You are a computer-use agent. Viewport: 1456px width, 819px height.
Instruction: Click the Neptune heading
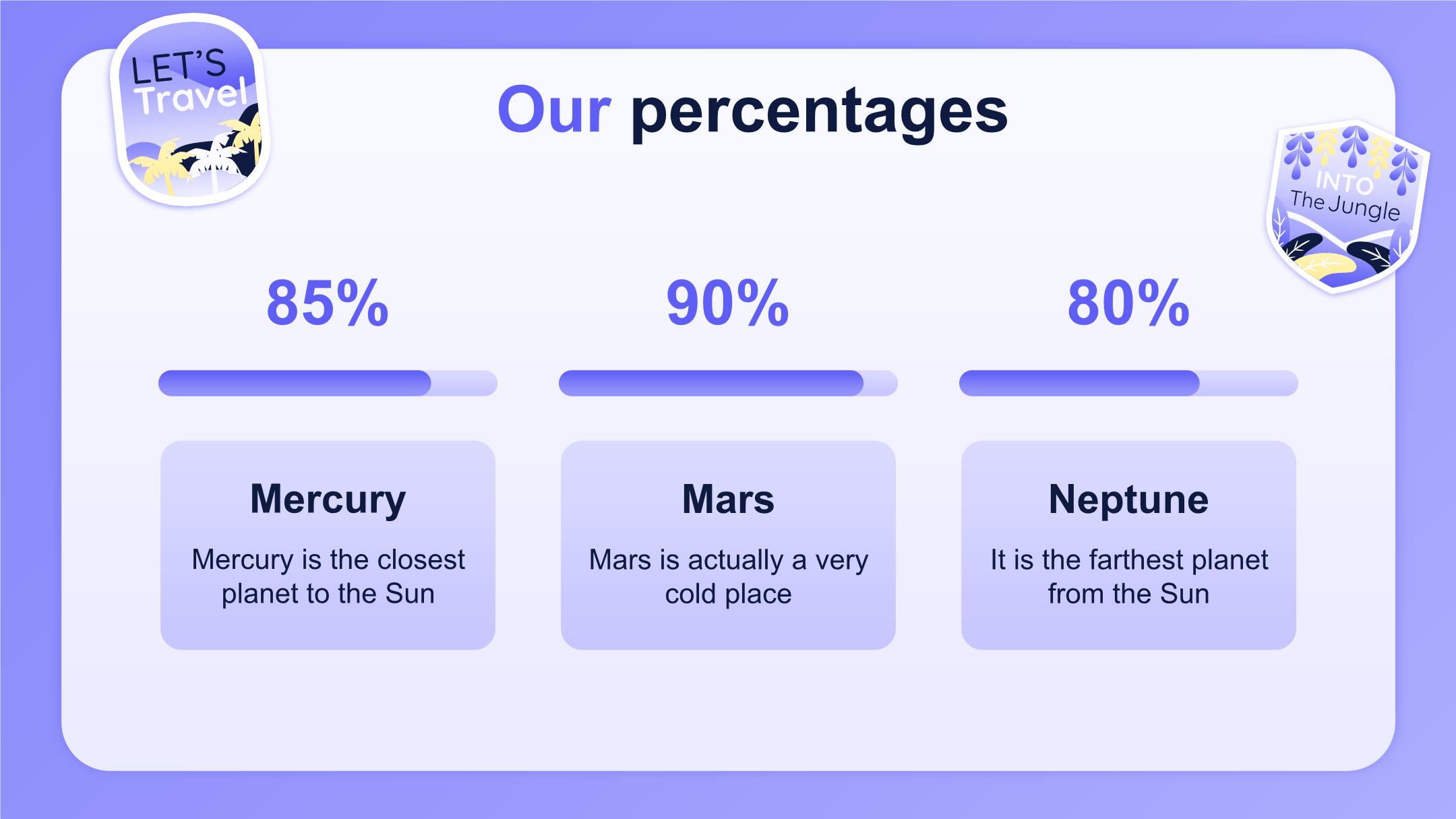pyautogui.click(x=1128, y=499)
